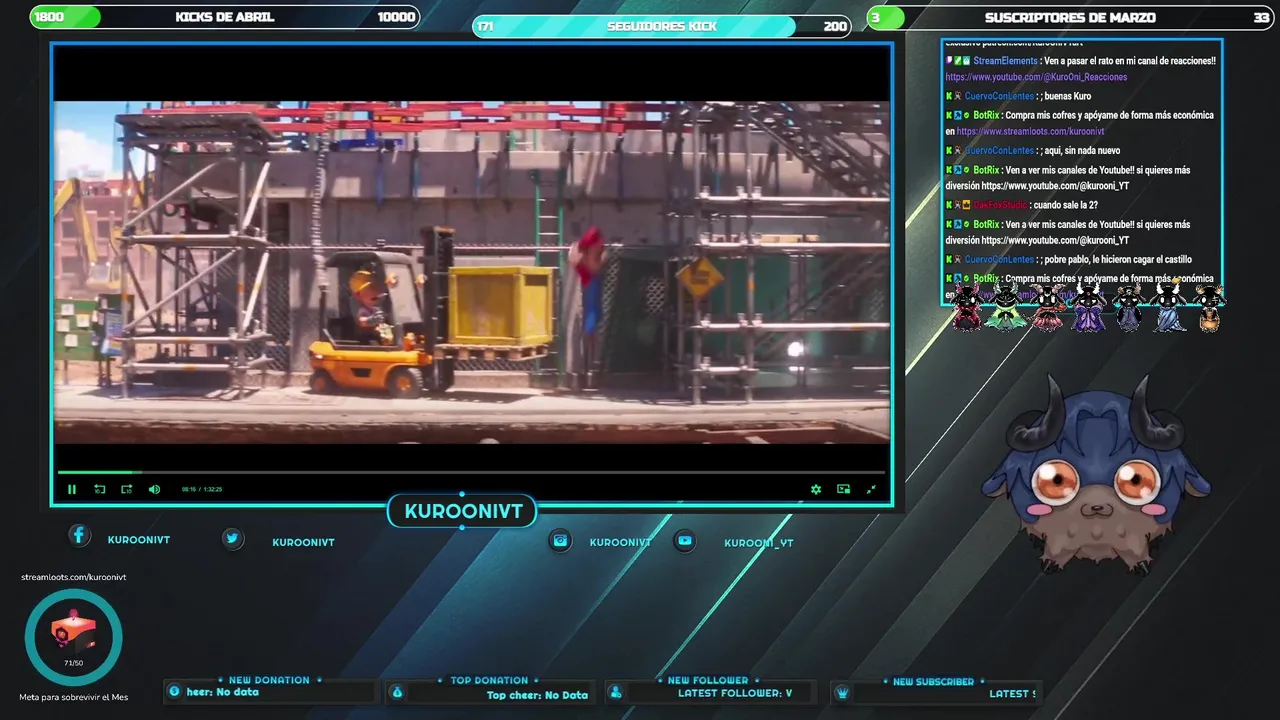Click chat message 'buenas Kuro'
Viewport: 1280px width, 720px height.
1068,96
